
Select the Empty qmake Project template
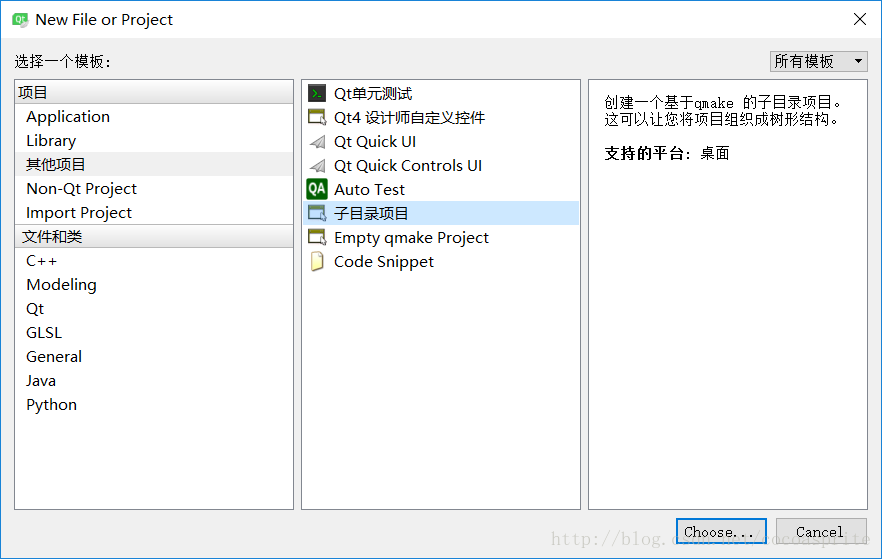(441, 238)
